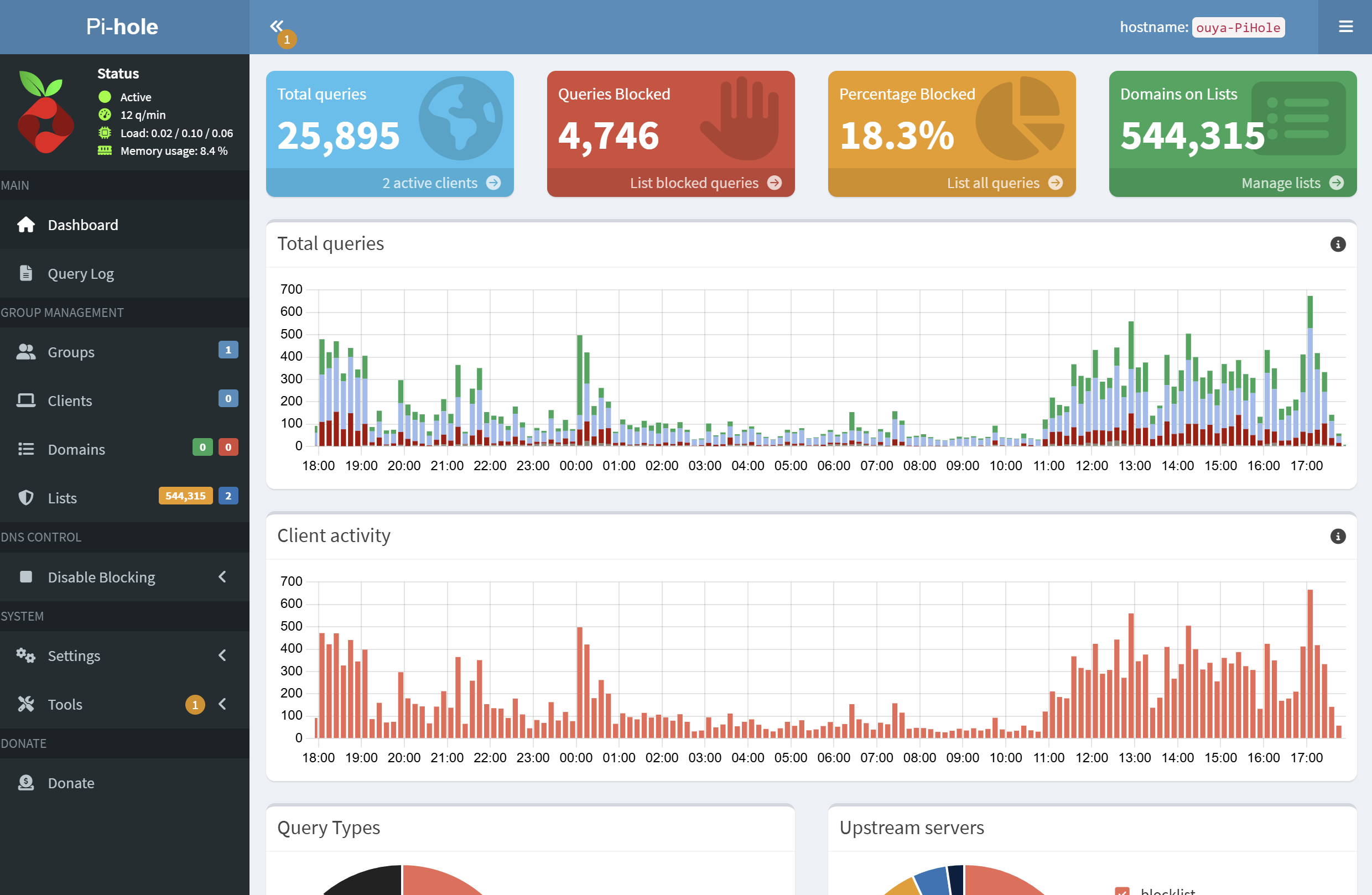
Task: Click the Pi-hole raspberry logo
Action: click(x=45, y=112)
